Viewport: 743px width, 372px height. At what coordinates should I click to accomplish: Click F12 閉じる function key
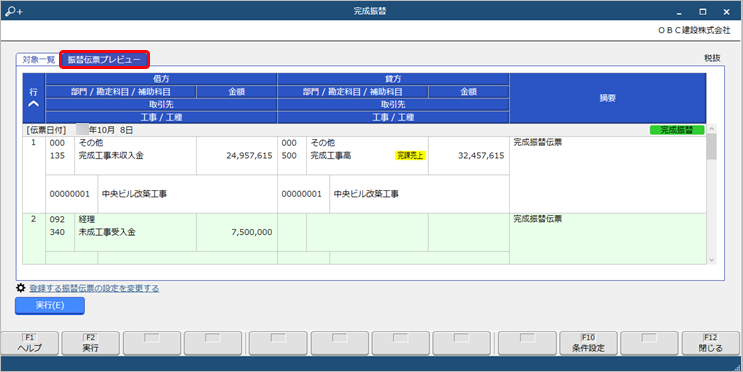(x=710, y=343)
